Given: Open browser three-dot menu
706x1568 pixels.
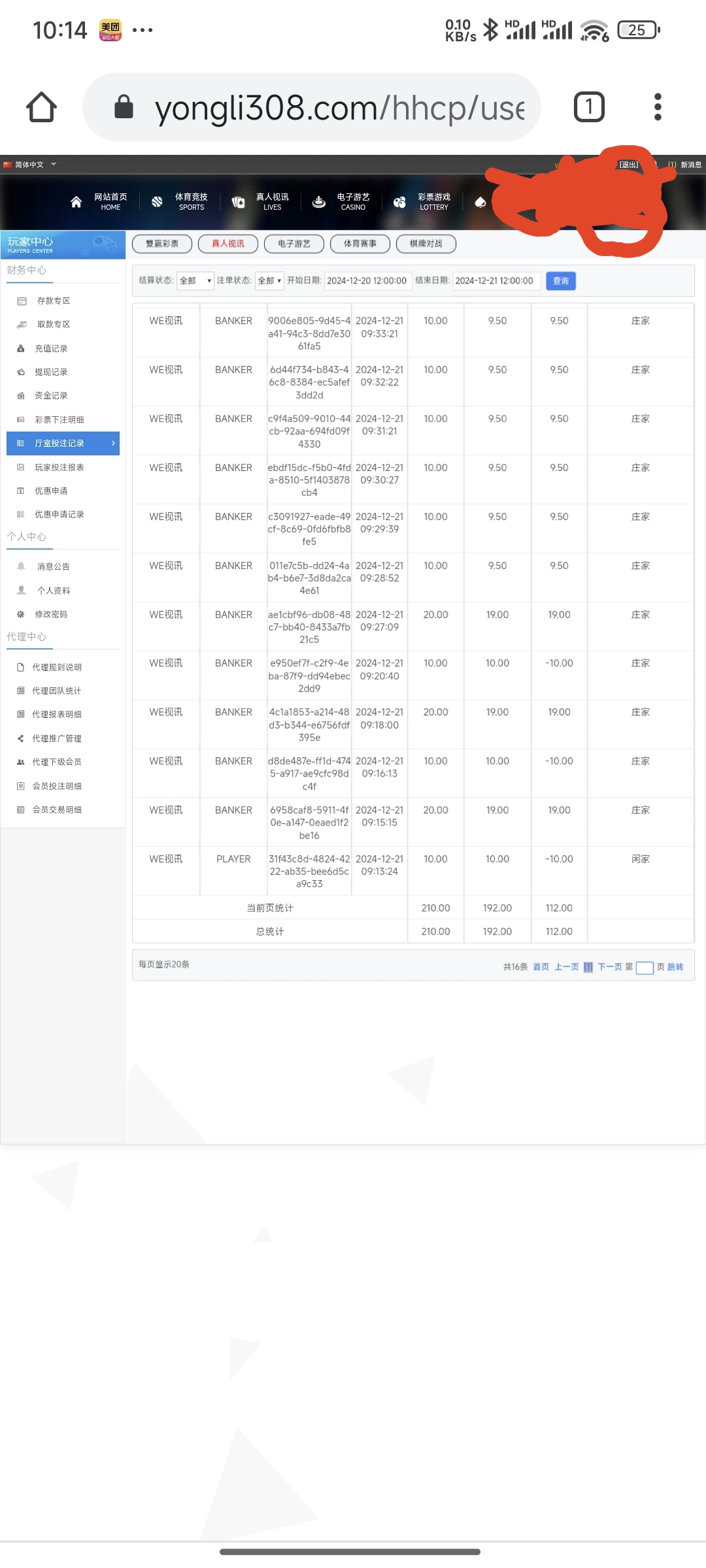Looking at the screenshot, I should 657,107.
